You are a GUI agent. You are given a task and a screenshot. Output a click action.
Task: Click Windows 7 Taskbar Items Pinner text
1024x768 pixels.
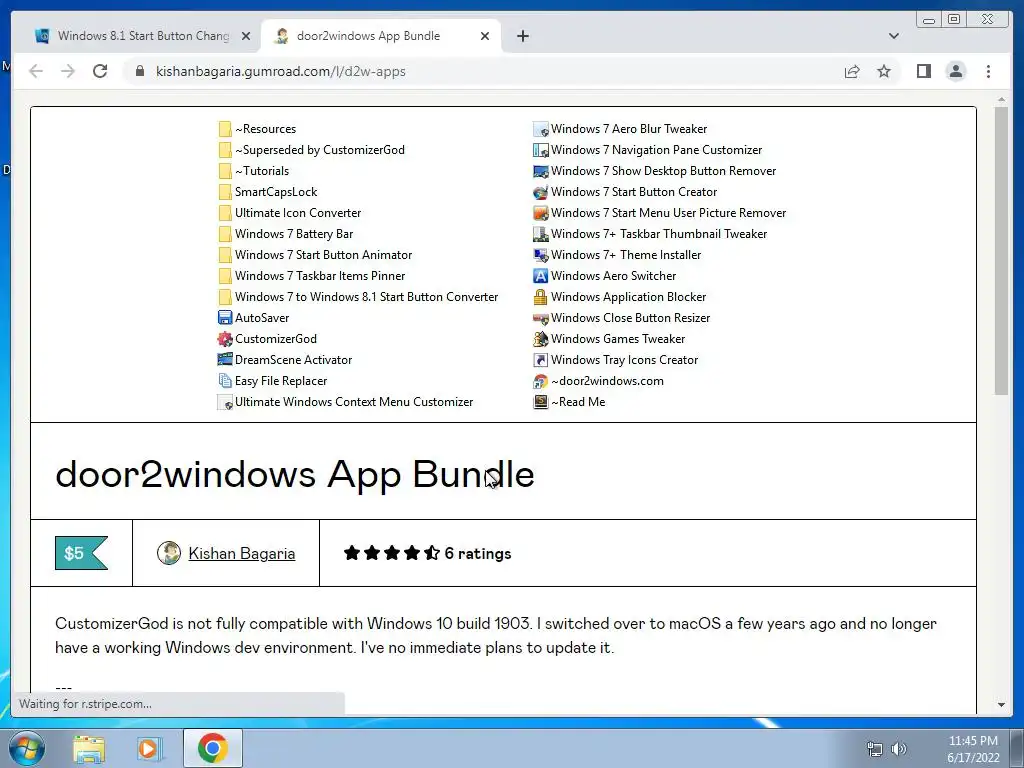click(x=320, y=276)
